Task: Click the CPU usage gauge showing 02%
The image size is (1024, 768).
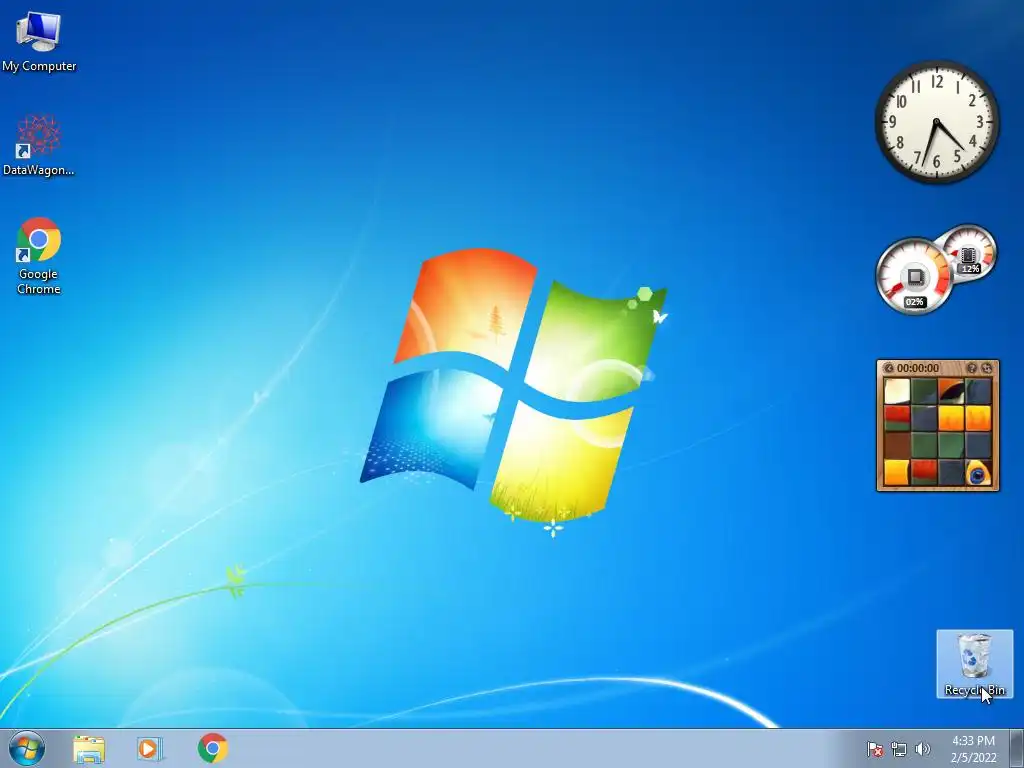Action: [914, 276]
